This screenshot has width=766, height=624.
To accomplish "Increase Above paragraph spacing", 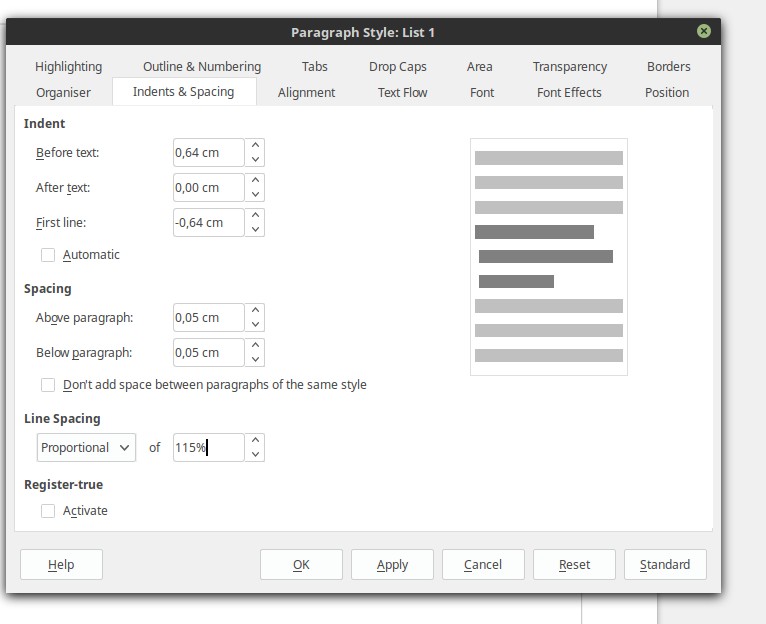I will 255,310.
